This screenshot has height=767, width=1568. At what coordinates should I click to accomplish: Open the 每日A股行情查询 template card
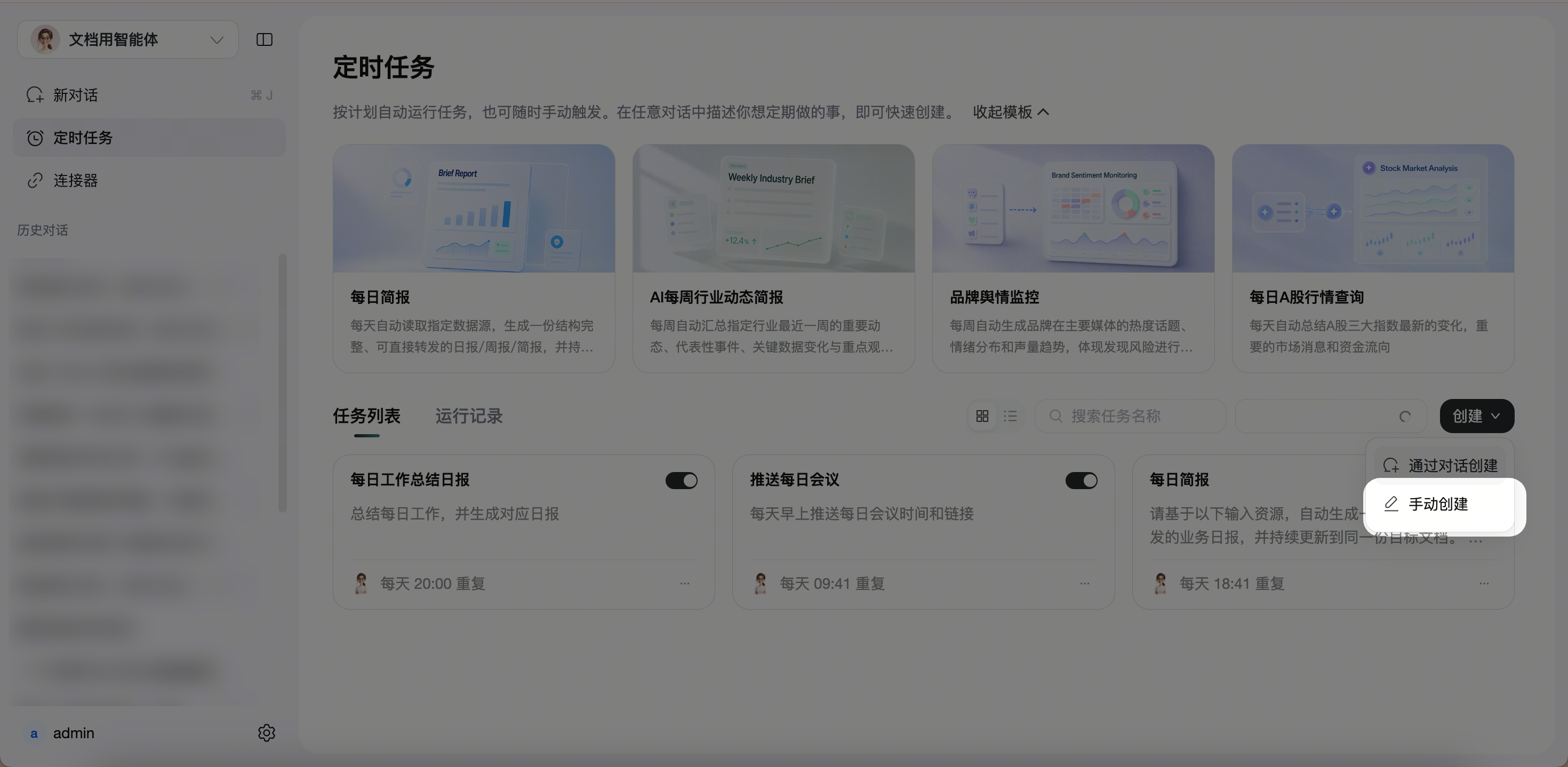[1373, 258]
